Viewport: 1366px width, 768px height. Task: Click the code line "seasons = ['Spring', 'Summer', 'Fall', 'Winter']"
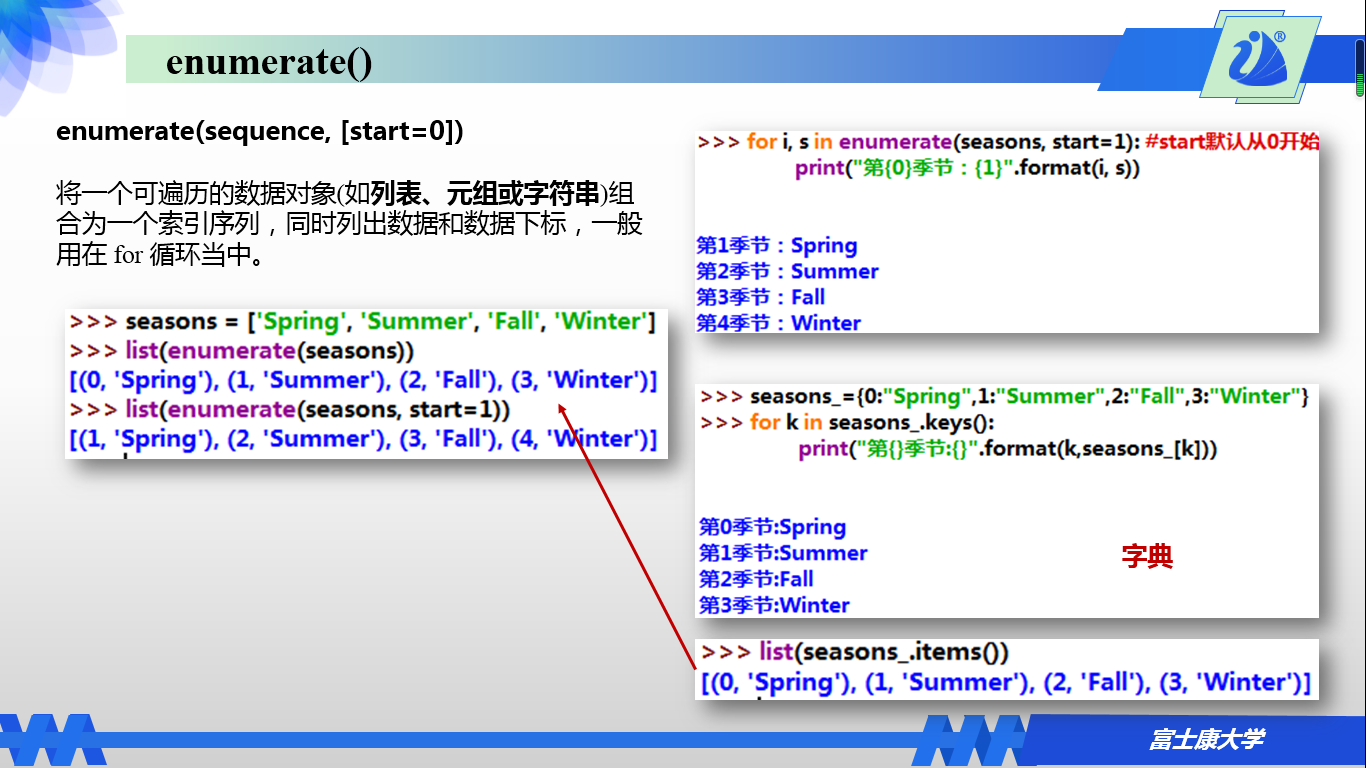[391, 322]
